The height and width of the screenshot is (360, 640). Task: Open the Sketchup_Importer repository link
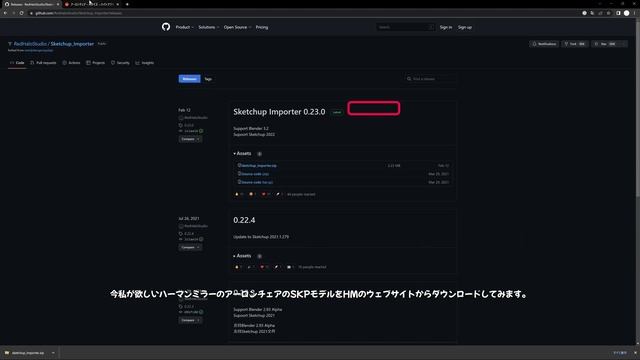pos(72,44)
